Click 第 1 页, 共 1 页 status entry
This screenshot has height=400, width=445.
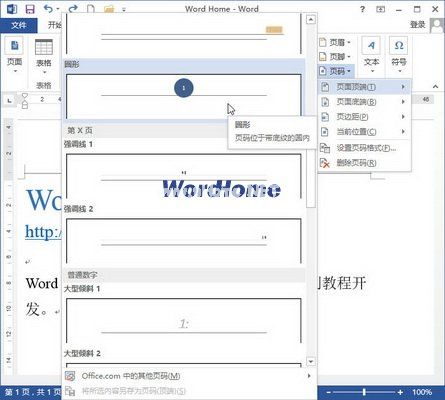click(33, 392)
